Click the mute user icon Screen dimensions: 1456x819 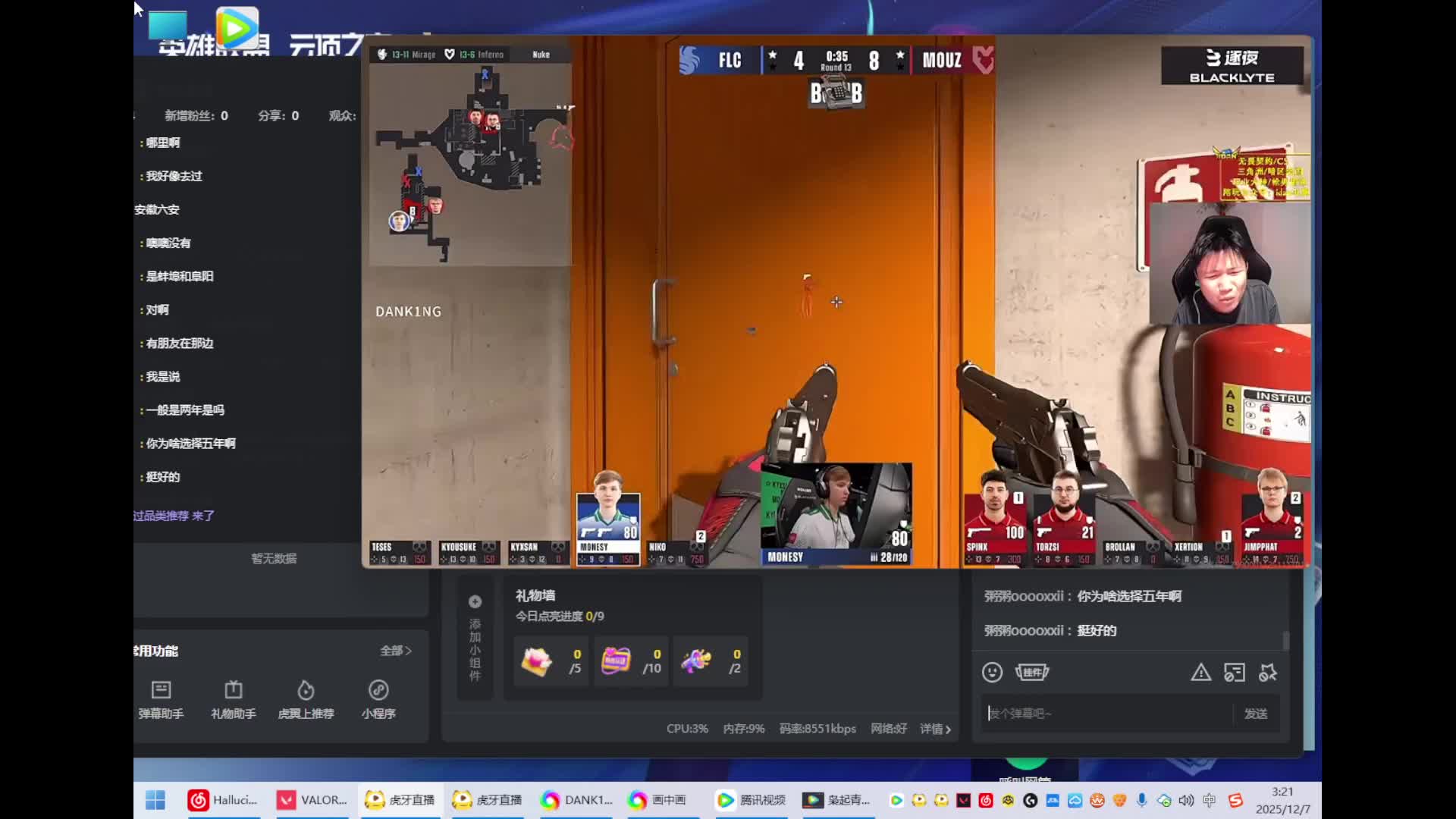tap(1268, 672)
